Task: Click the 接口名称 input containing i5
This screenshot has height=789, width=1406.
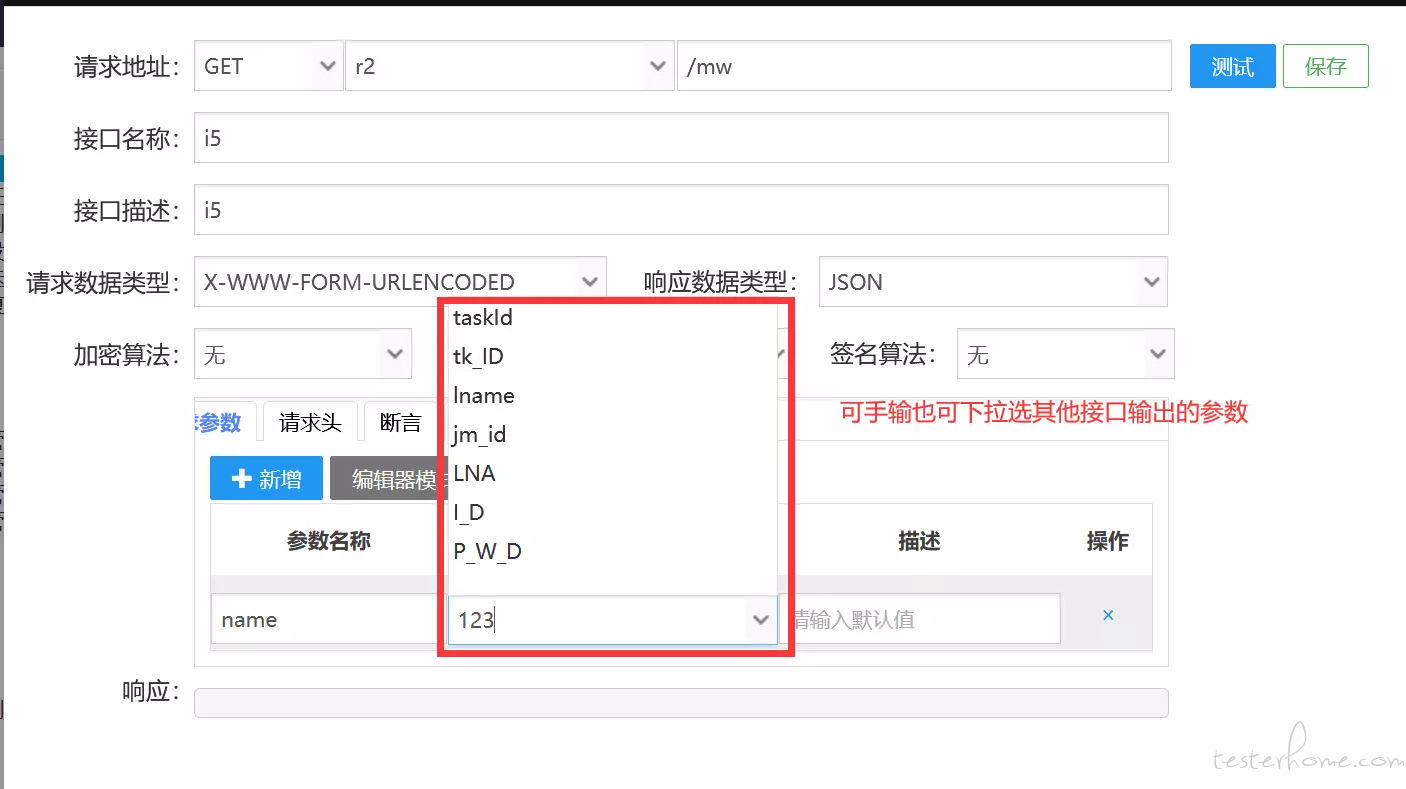Action: click(681, 138)
